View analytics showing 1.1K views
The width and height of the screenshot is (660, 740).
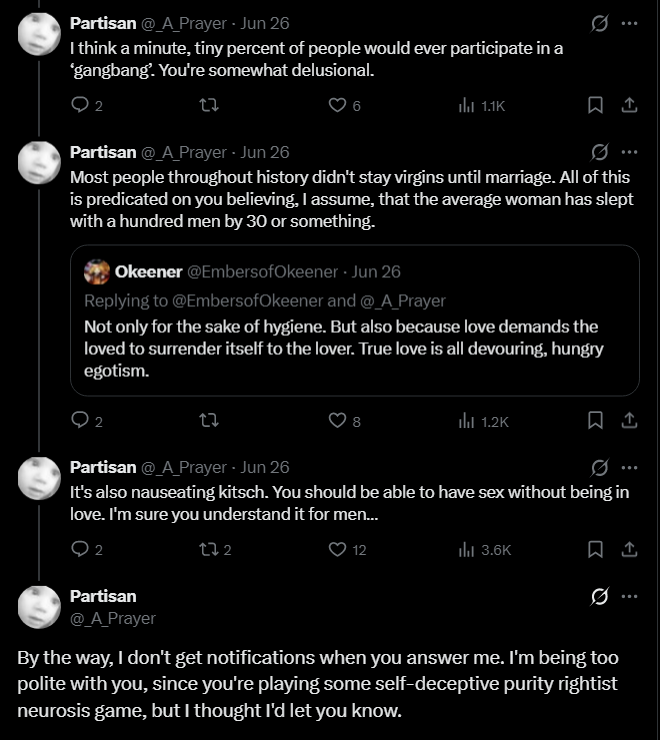[482, 105]
